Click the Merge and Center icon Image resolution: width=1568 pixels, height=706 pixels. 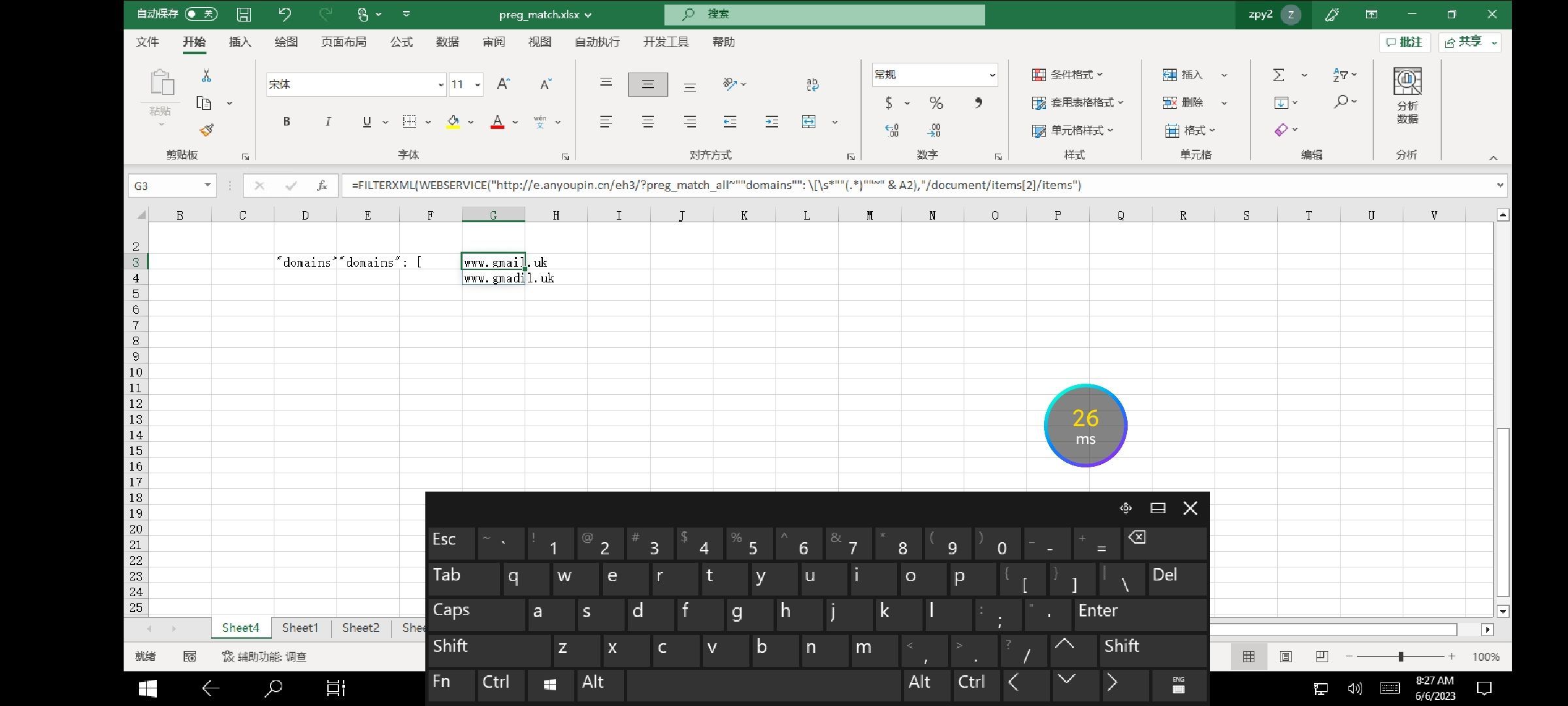pyautogui.click(x=809, y=122)
